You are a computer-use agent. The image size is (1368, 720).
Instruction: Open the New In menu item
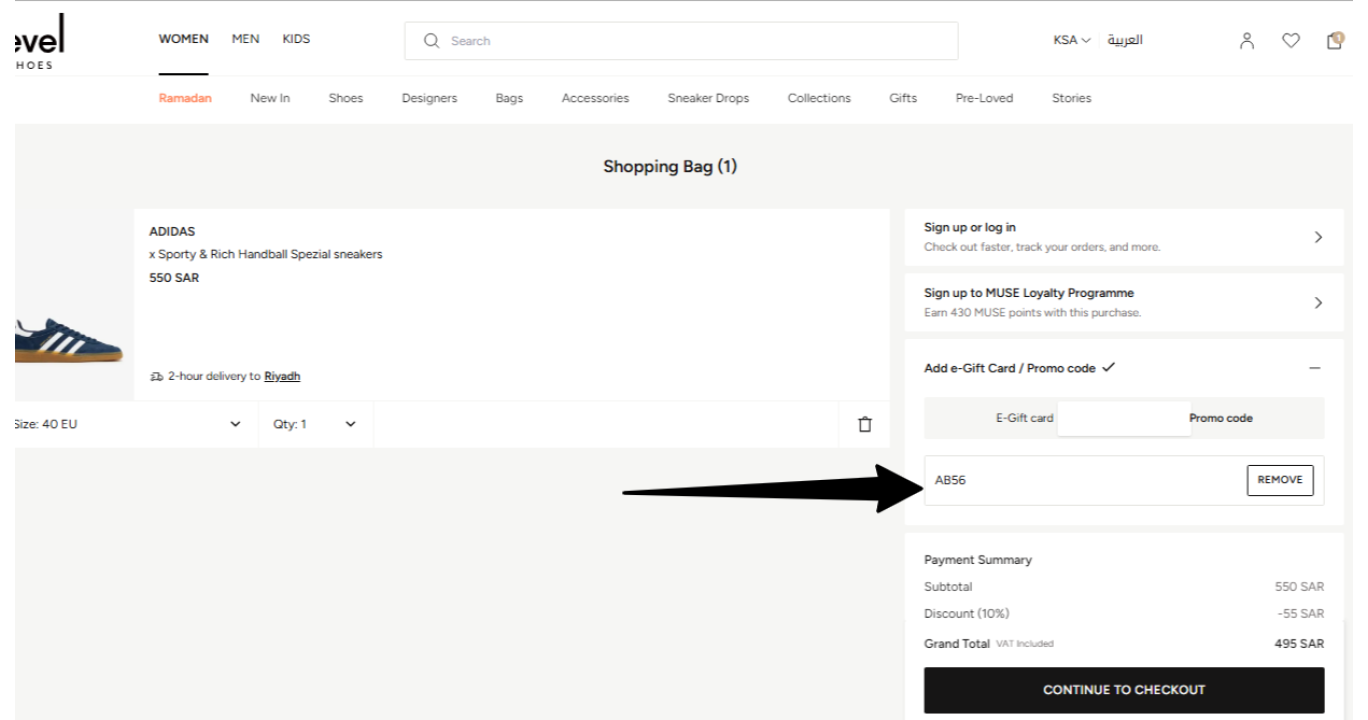point(270,98)
